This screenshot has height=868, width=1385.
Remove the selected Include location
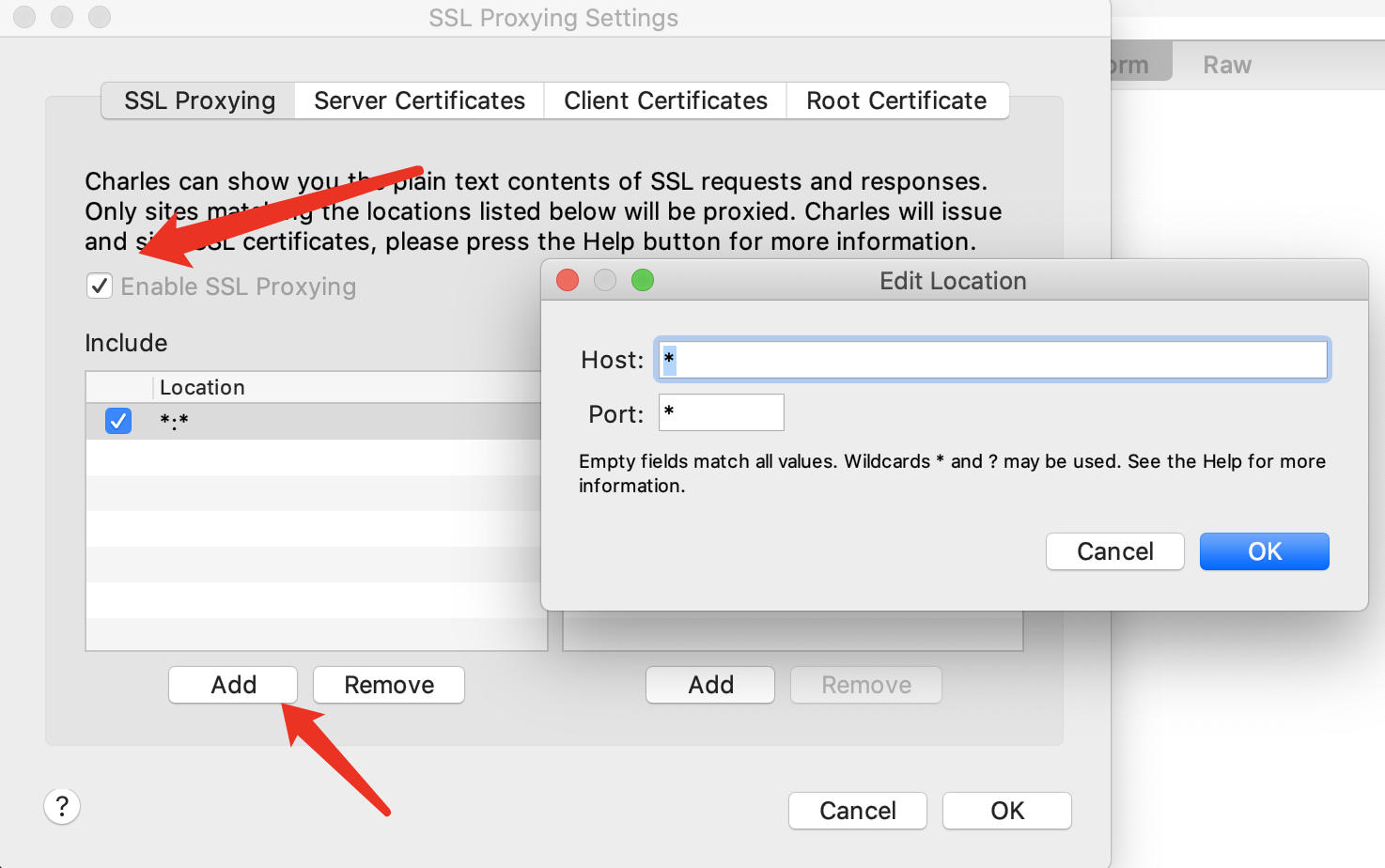coord(389,685)
